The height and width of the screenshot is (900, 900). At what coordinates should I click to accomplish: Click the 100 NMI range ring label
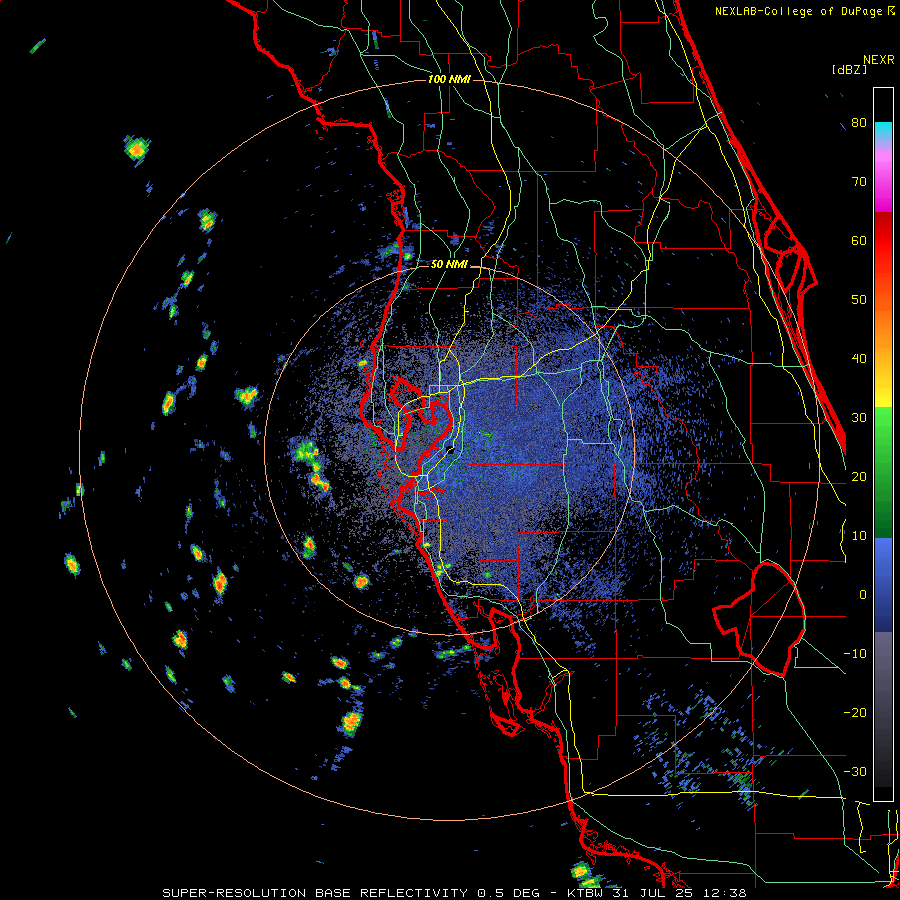pos(449,79)
